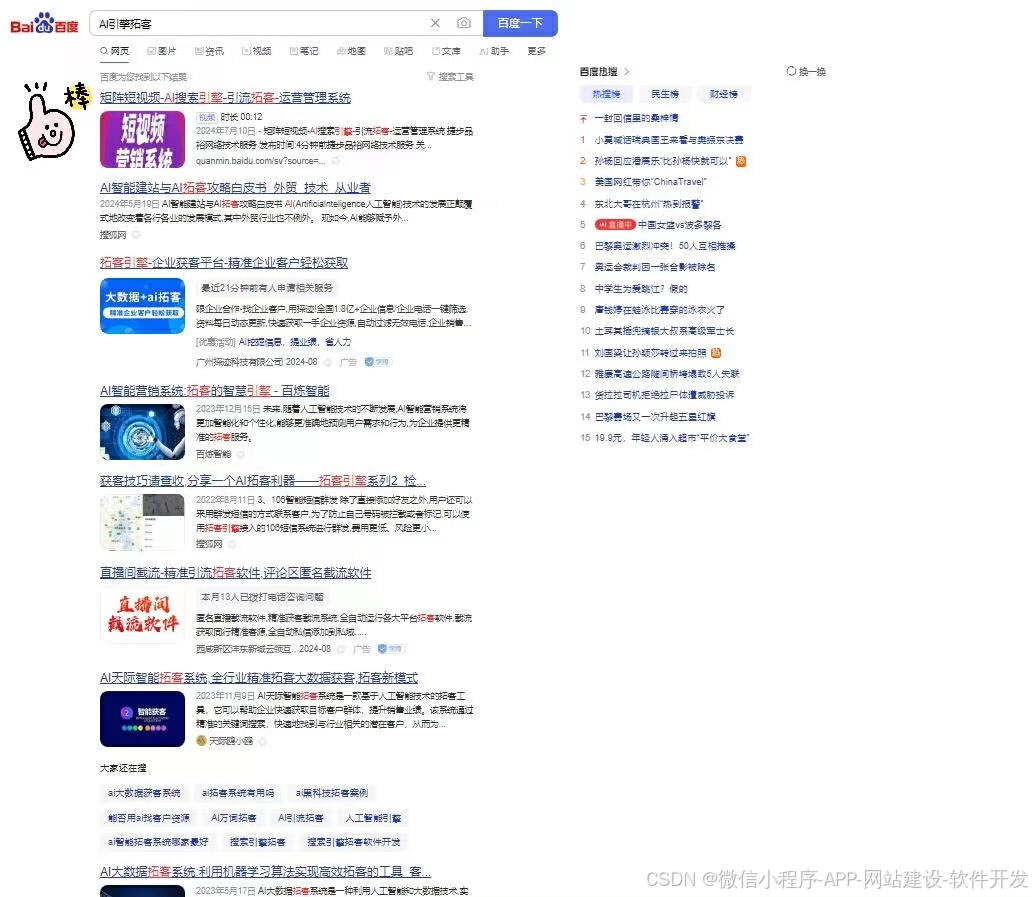This screenshot has height=897, width=1032.
Task: Click the blue AI circle thumbnail for 百炼智能
Action: click(x=142, y=432)
